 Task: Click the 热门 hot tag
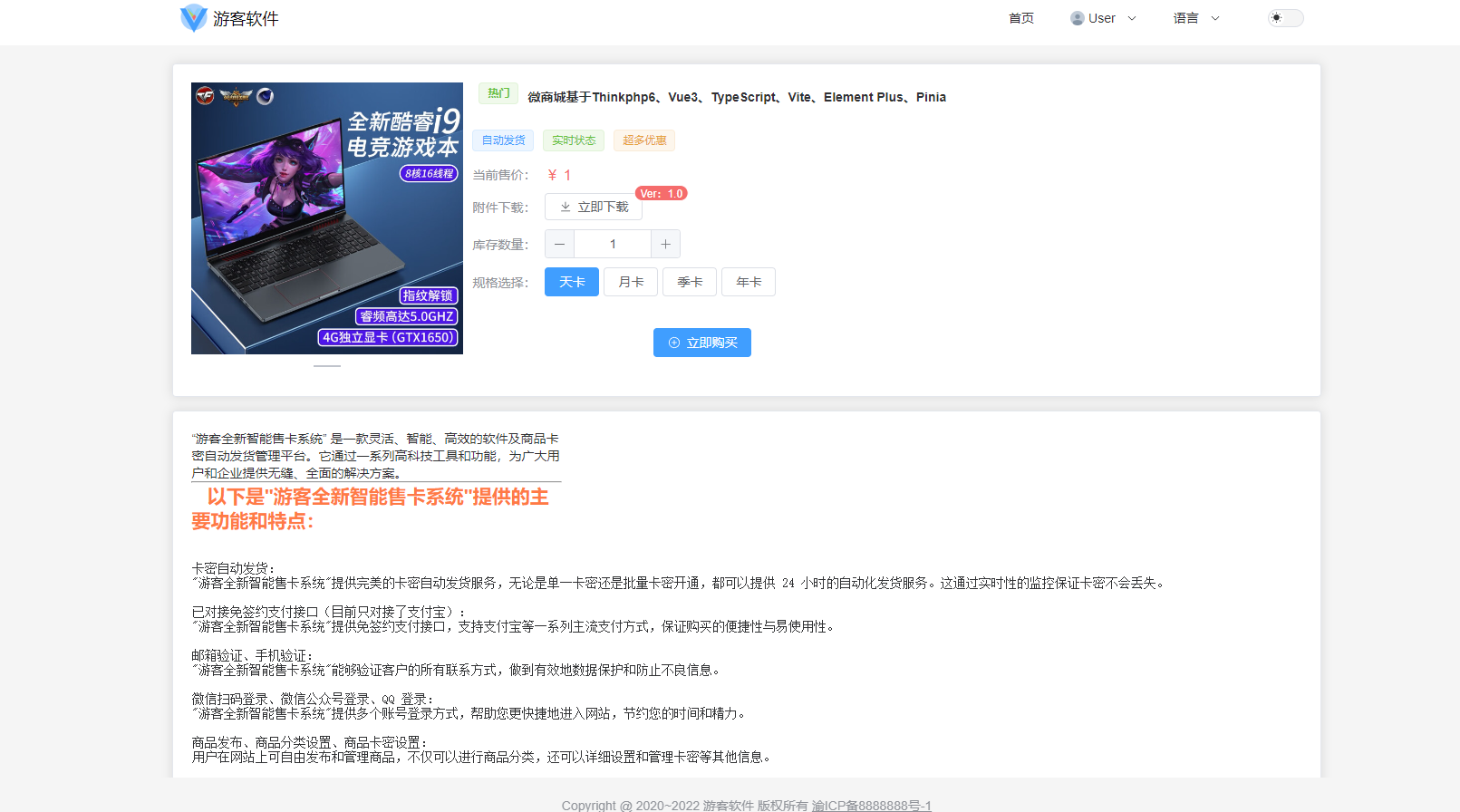click(498, 93)
